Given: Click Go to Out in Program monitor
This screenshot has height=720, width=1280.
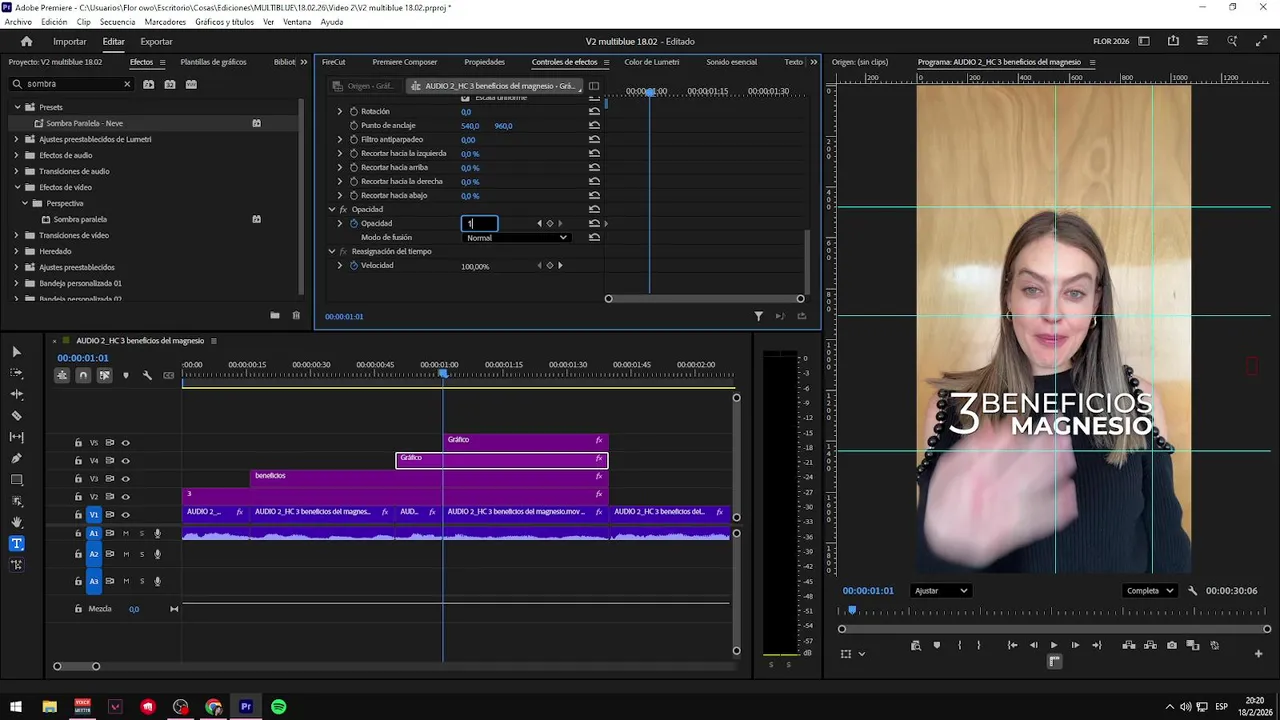Looking at the screenshot, I should [1097, 645].
